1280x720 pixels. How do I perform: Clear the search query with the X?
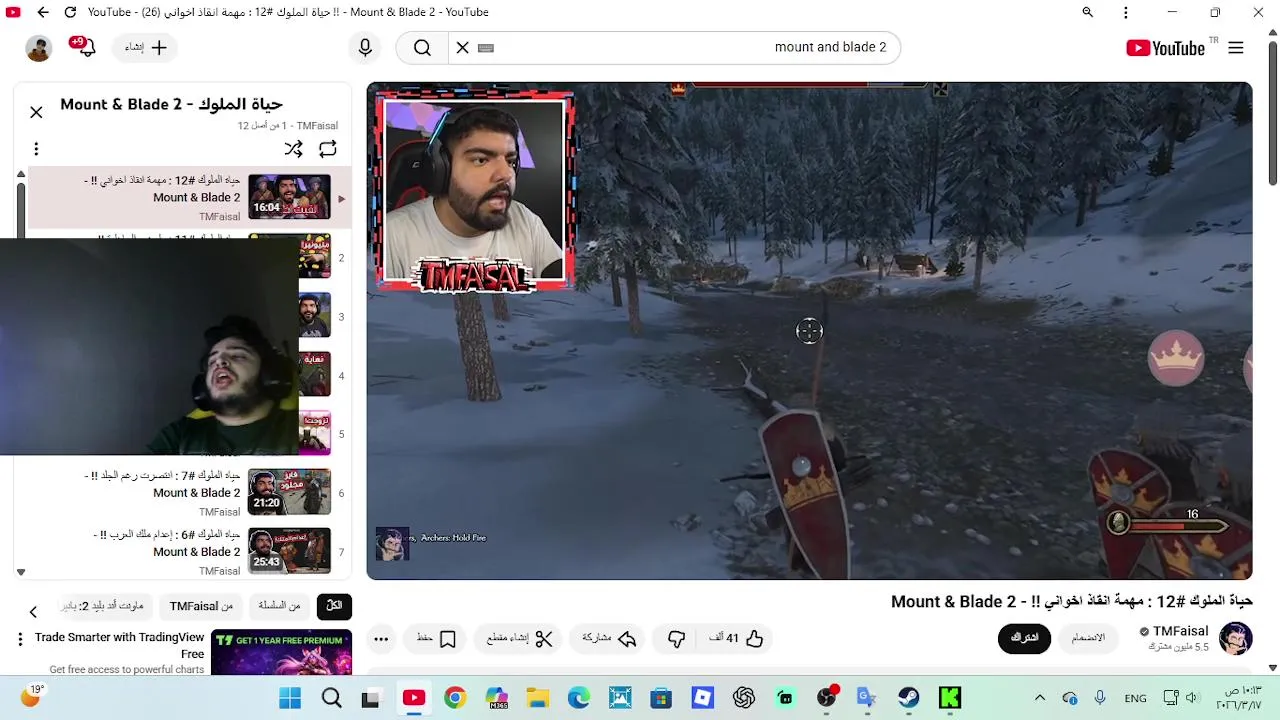462,47
